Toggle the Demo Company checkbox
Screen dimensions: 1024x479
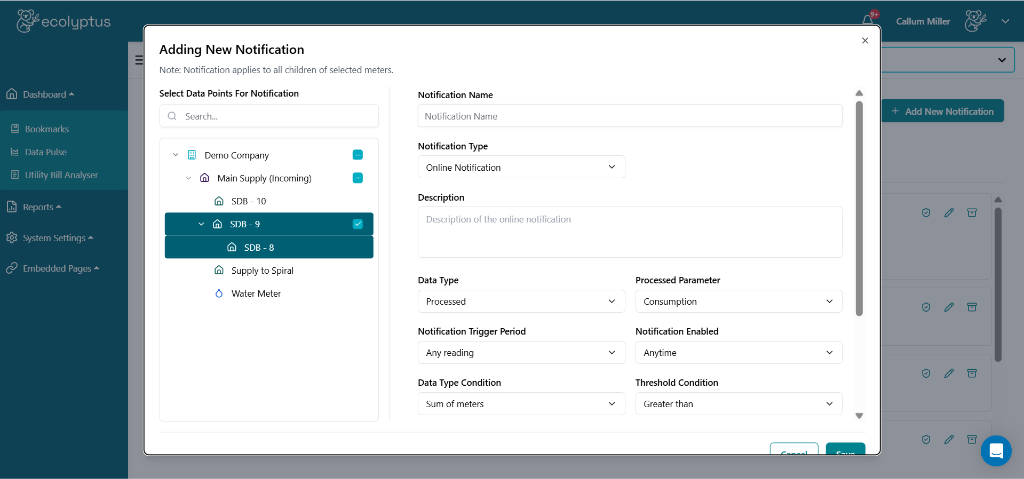click(x=358, y=155)
